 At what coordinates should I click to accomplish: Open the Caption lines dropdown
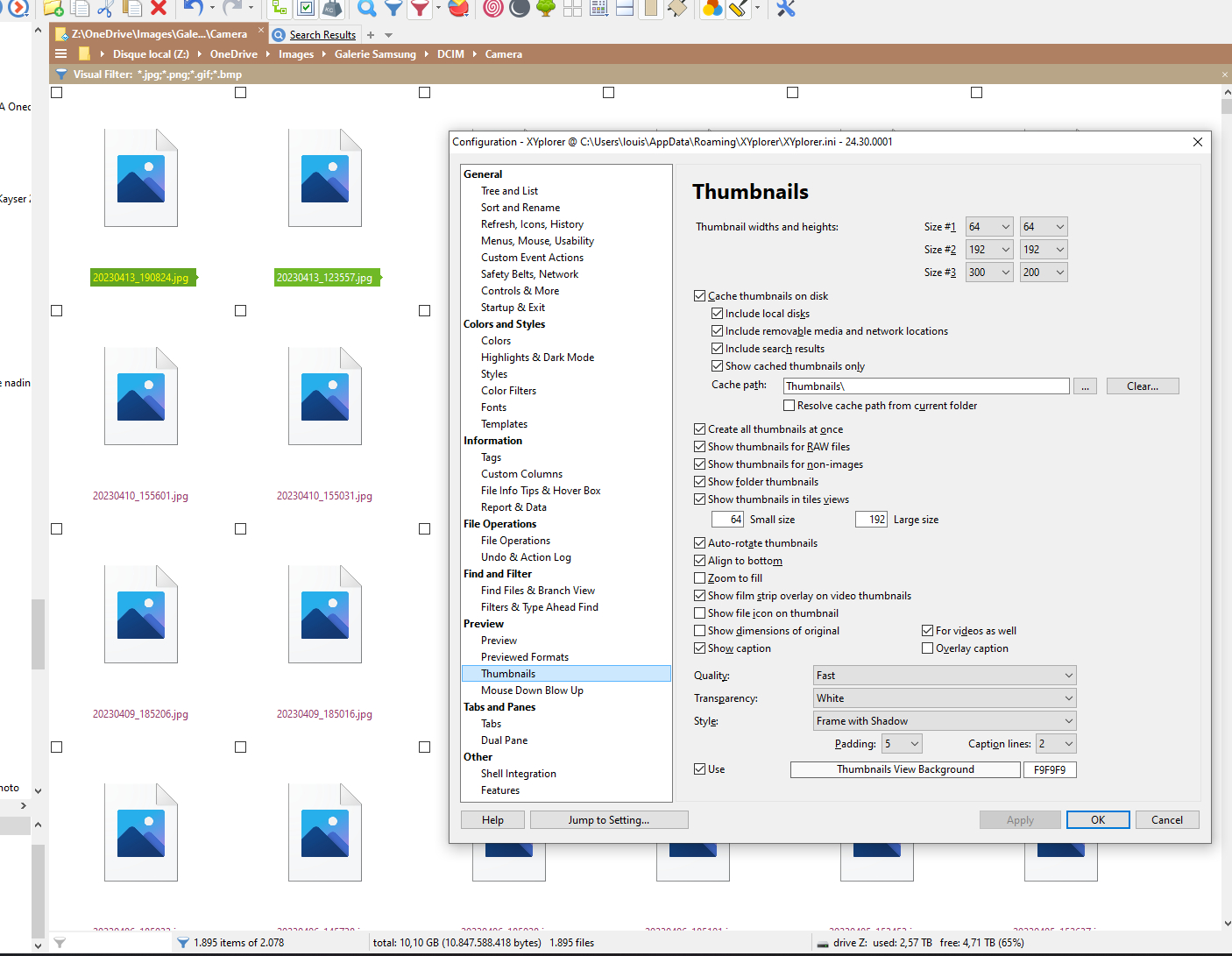1056,744
